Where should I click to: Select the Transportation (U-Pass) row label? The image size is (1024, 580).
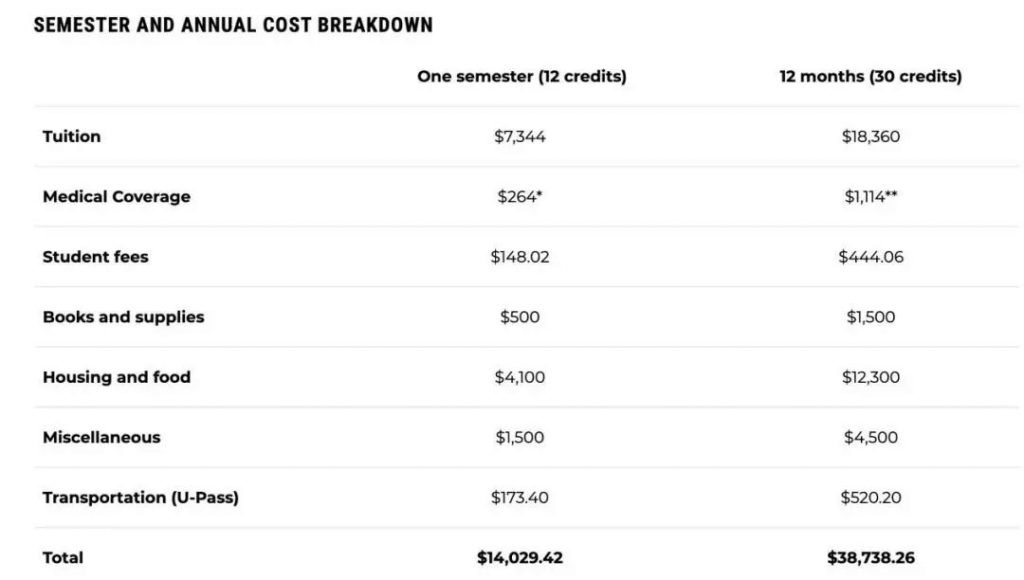tap(140, 497)
